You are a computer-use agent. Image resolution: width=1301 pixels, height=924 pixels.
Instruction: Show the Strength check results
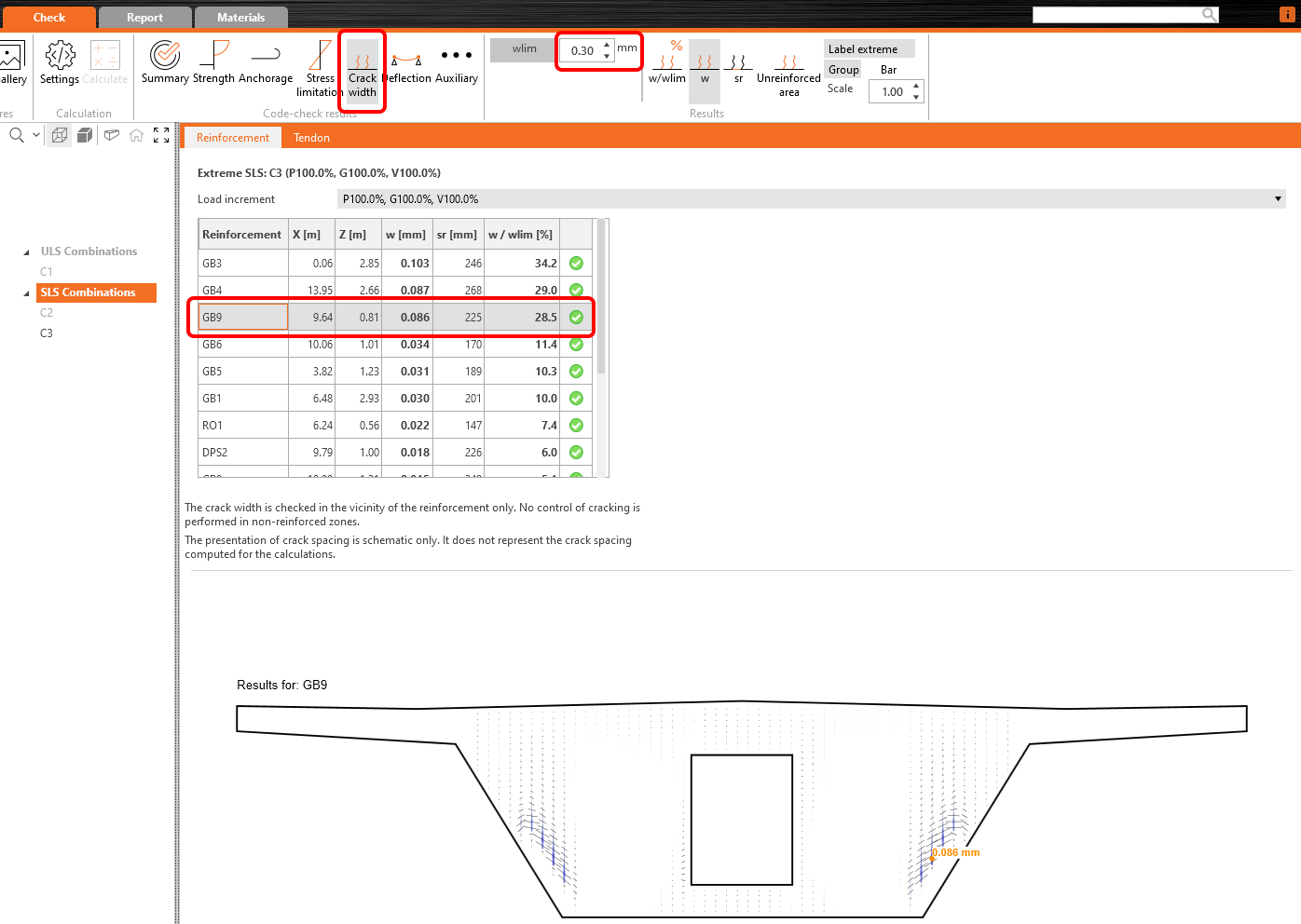(213, 63)
